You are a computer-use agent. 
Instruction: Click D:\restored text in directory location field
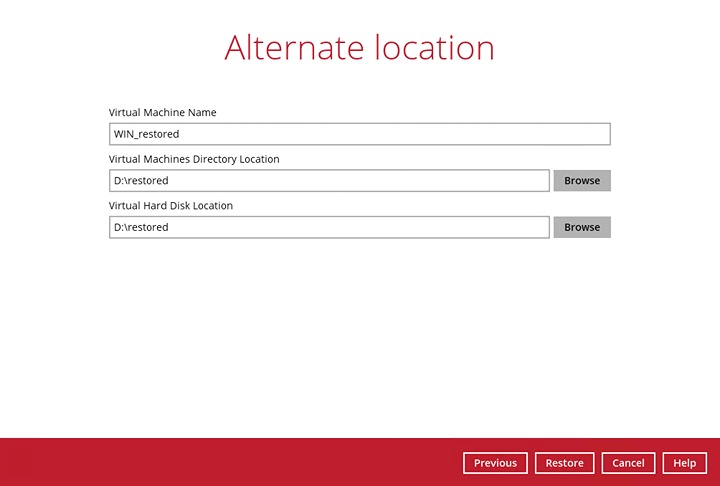pyautogui.click(x=141, y=181)
